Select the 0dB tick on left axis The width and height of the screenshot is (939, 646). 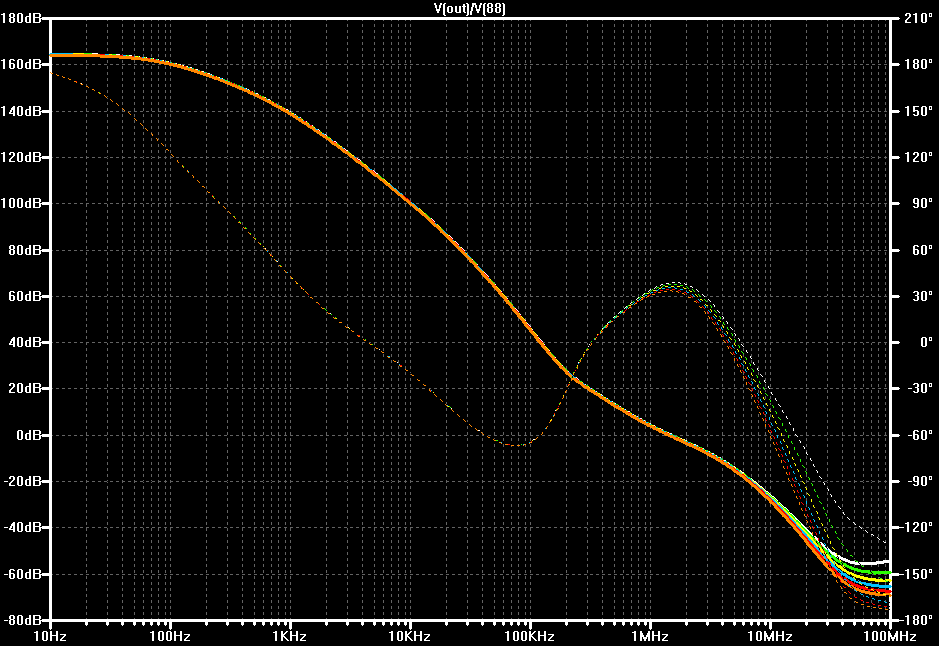click(28, 435)
